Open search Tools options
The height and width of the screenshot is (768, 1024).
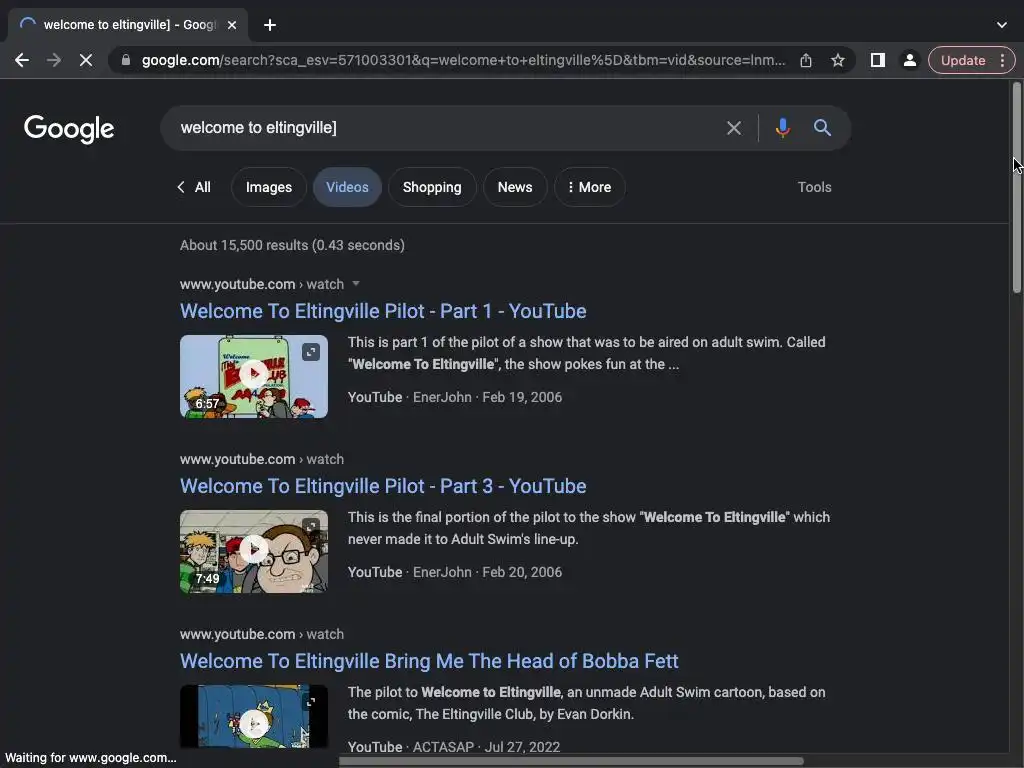coord(814,187)
